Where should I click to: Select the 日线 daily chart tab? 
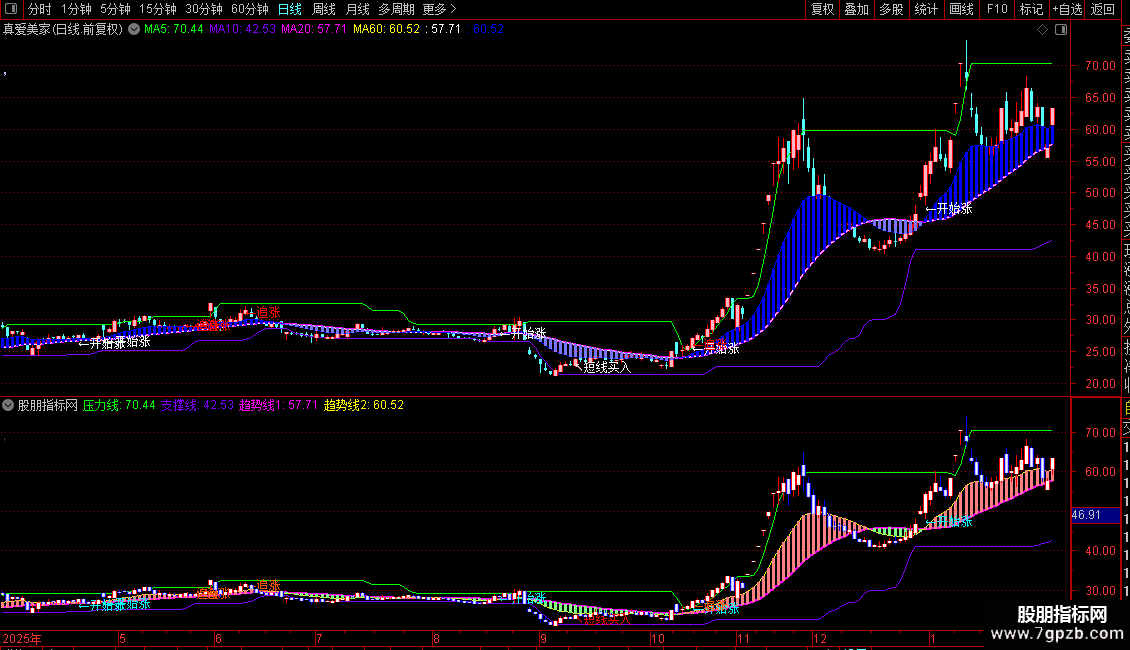click(290, 9)
